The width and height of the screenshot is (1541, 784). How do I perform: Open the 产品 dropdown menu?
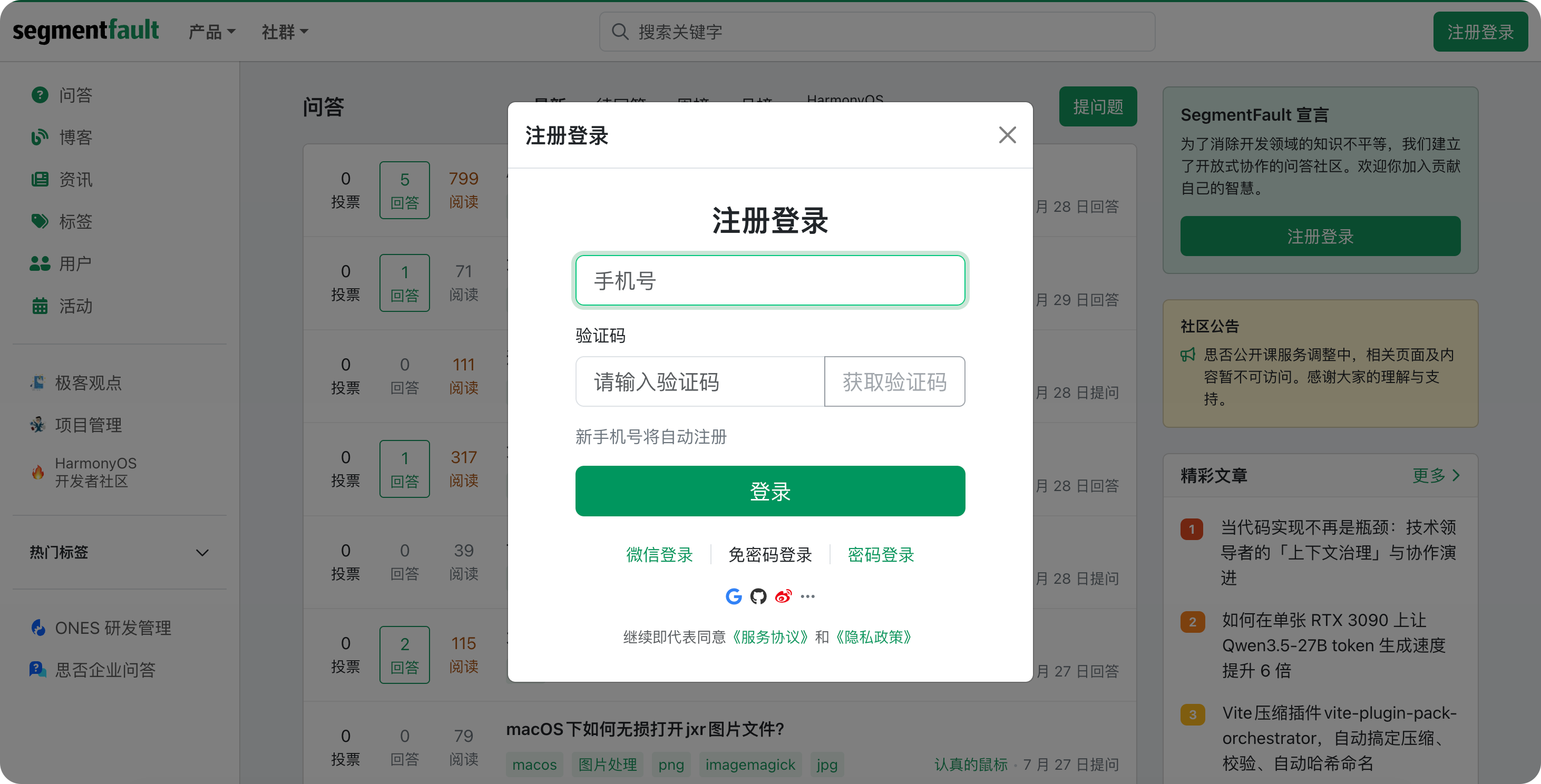212,32
